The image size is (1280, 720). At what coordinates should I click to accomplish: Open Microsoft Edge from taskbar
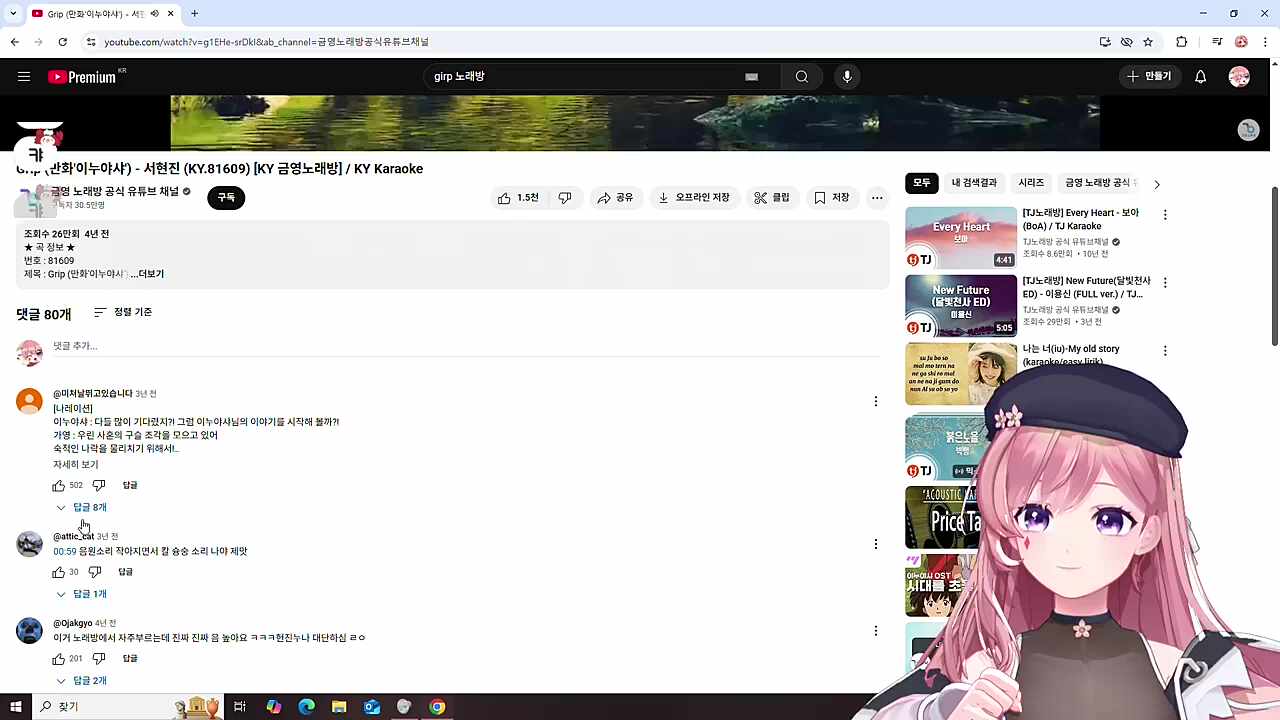[306, 707]
